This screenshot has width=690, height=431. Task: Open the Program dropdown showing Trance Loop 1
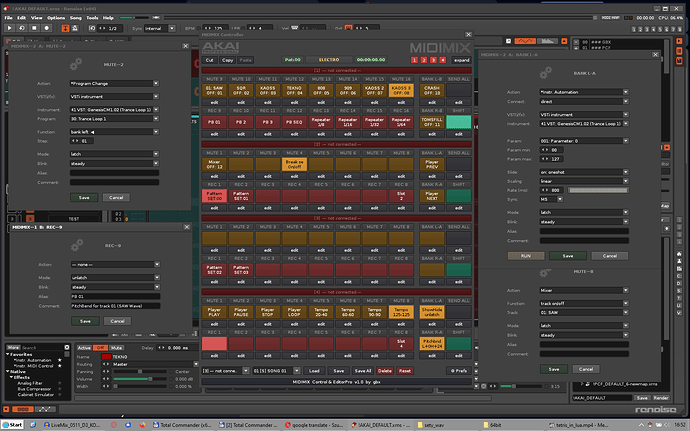[114, 119]
